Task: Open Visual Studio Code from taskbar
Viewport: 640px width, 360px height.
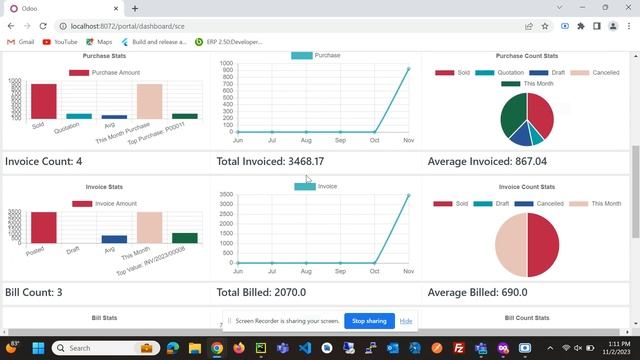Action: [x=305, y=348]
